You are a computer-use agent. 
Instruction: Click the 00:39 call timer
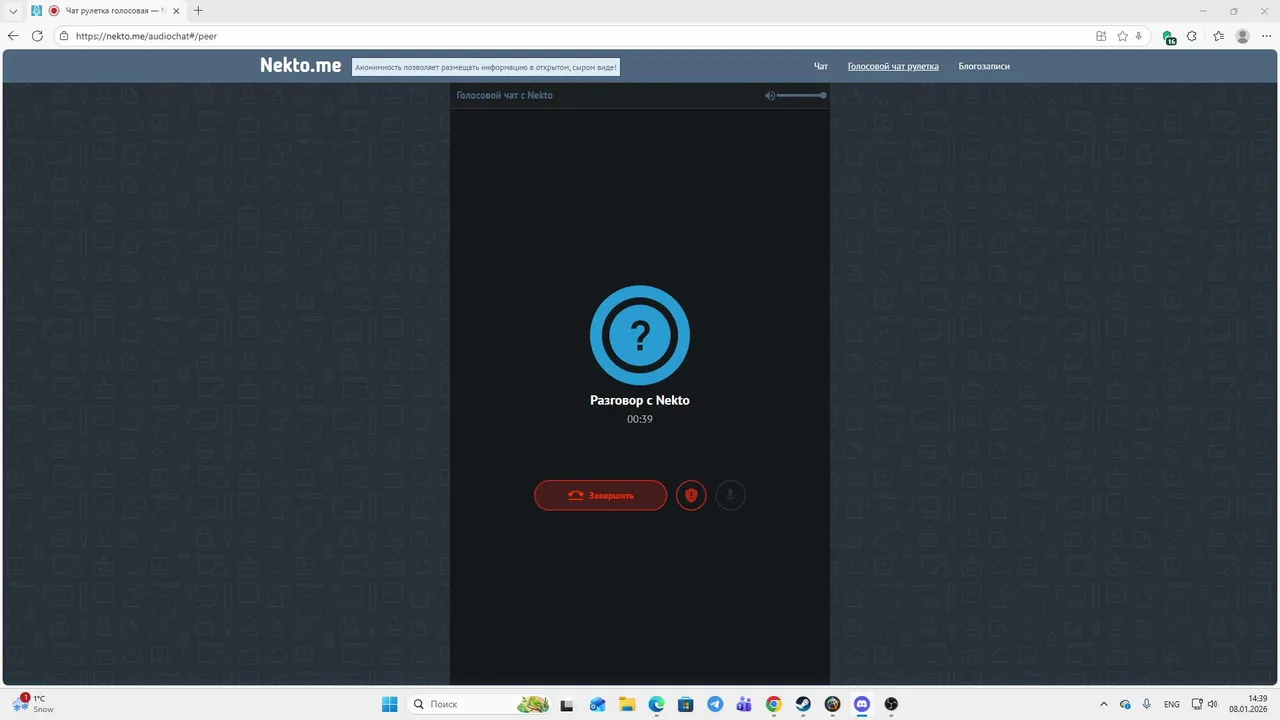point(640,419)
